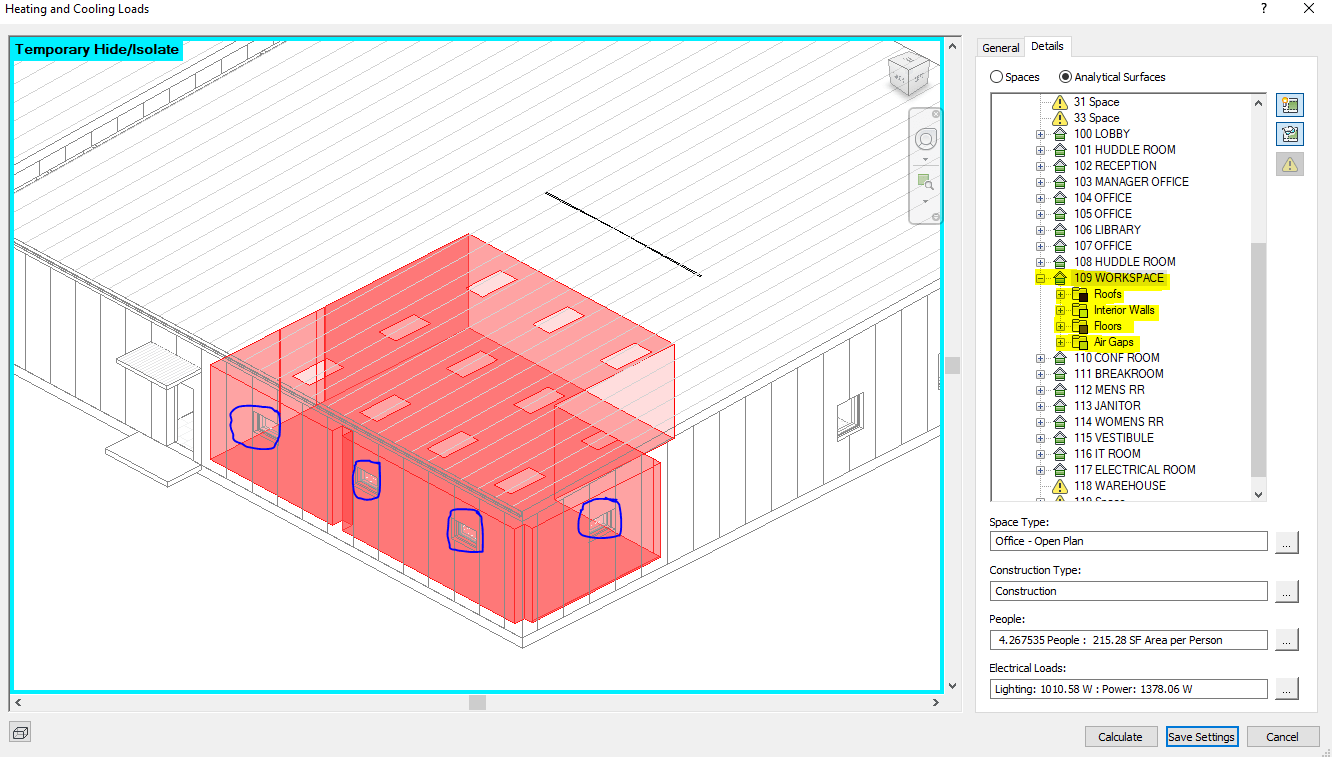Close the navigation bar in the preview
This screenshot has width=1332, height=757.
pos(936,115)
